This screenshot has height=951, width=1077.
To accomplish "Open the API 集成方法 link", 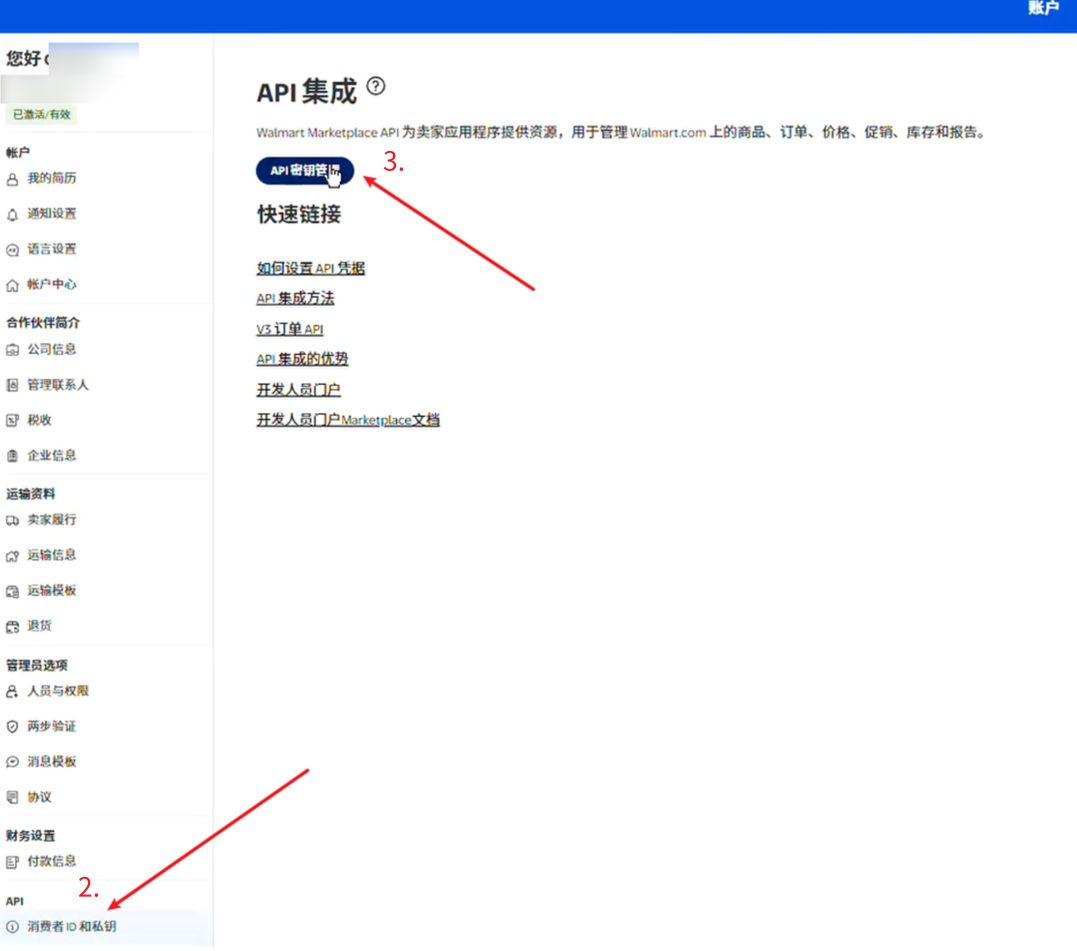I will coord(295,298).
